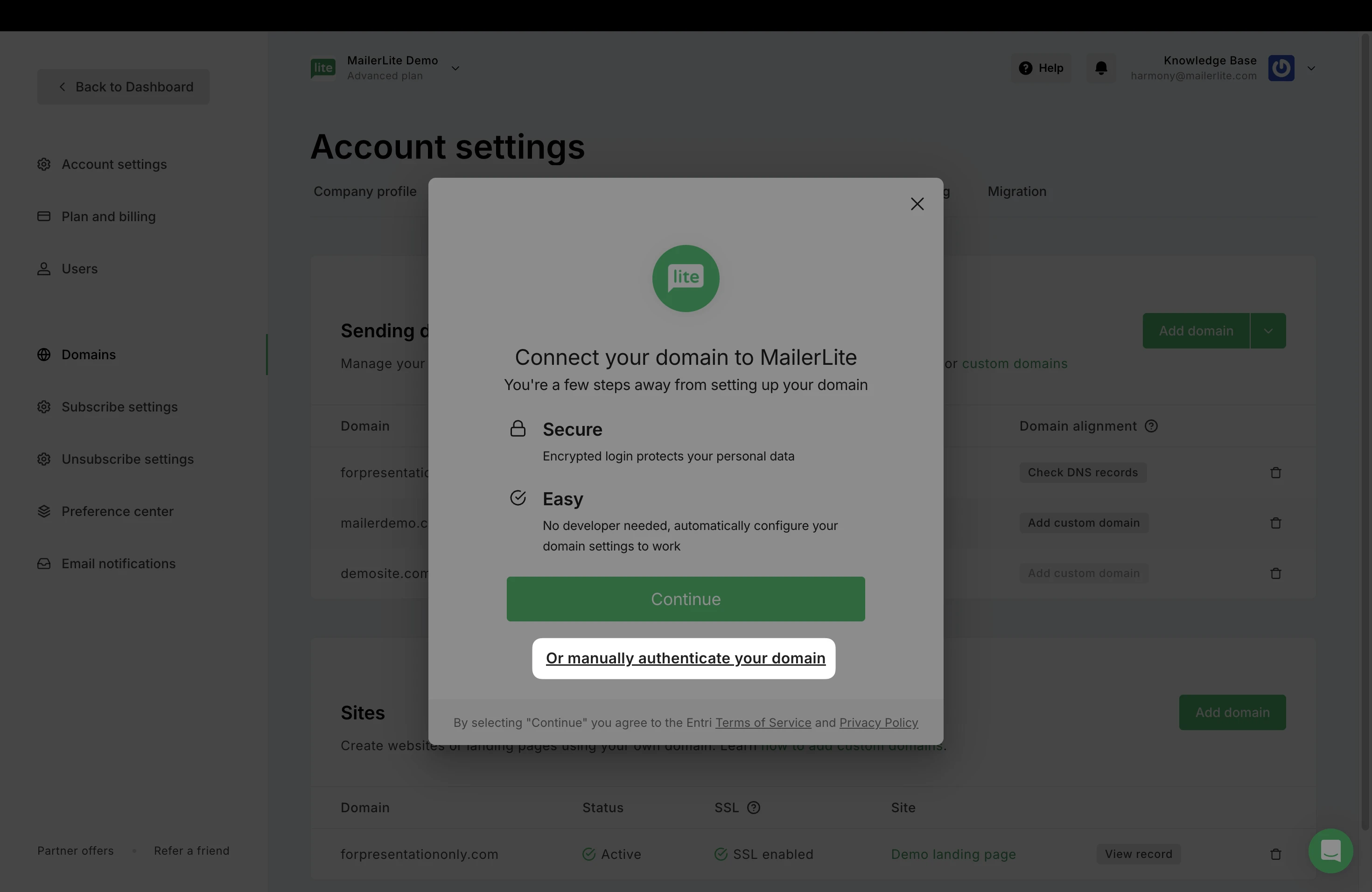Click the user profile avatar
The image size is (1372, 892).
(1281, 68)
